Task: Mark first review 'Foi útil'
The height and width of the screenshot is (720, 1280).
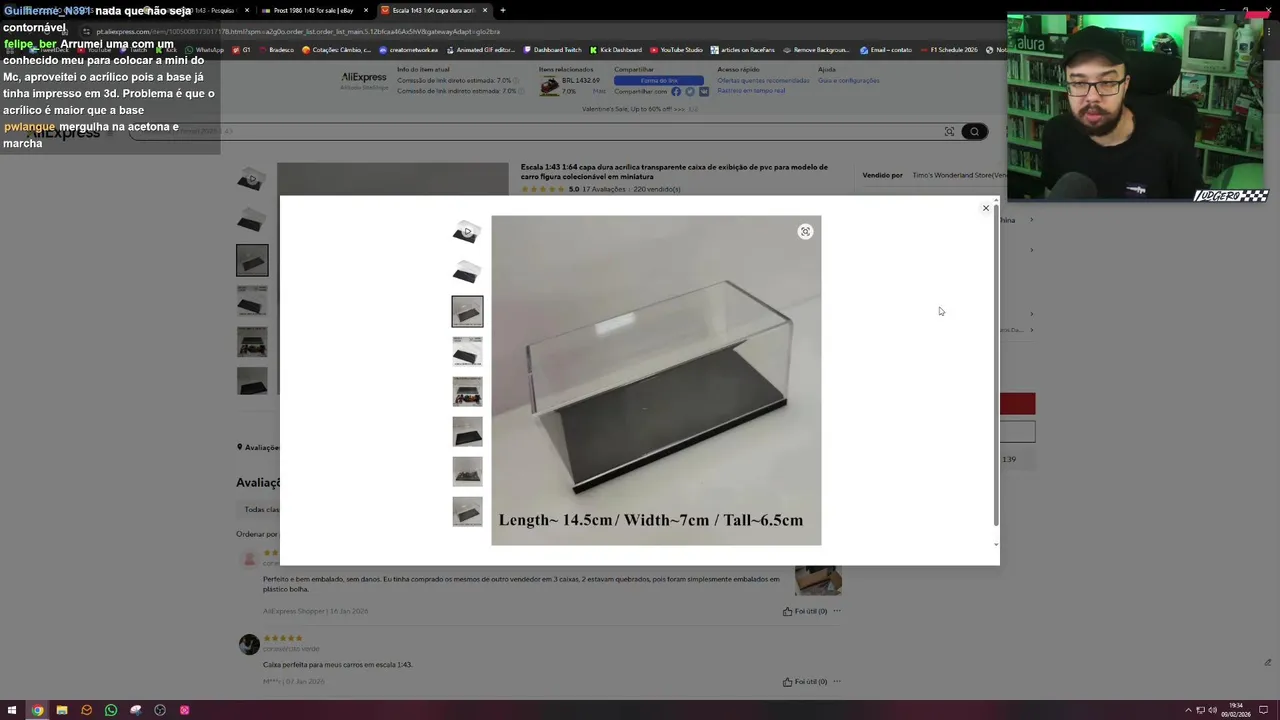Action: pos(805,611)
